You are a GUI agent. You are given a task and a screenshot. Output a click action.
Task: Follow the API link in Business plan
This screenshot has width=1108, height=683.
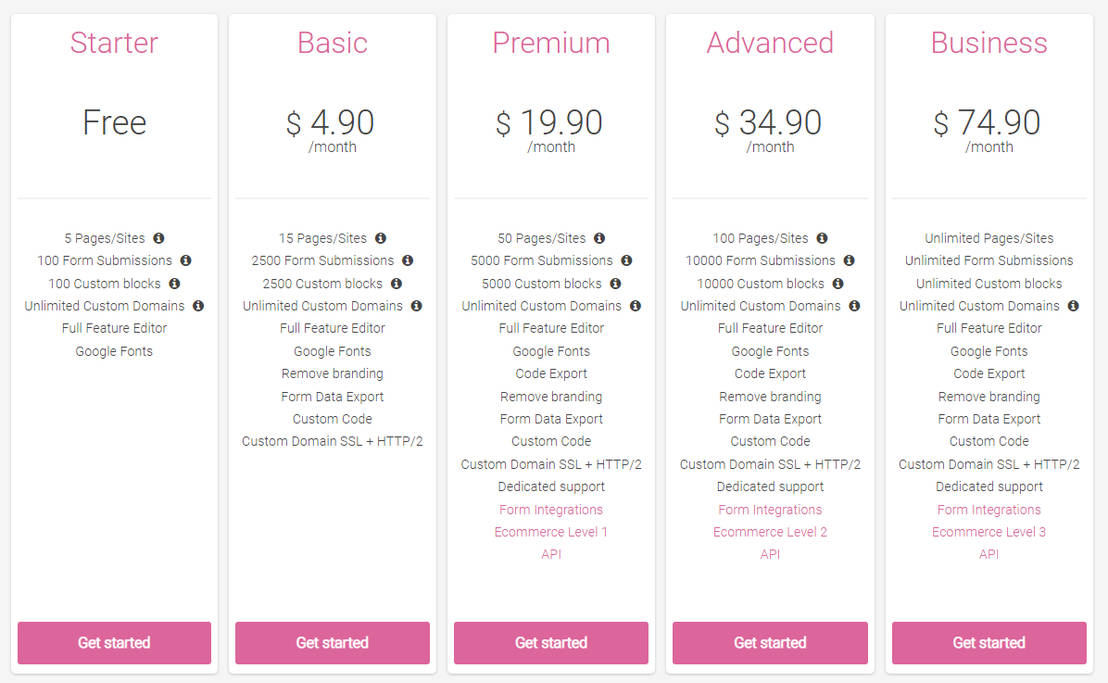989,554
